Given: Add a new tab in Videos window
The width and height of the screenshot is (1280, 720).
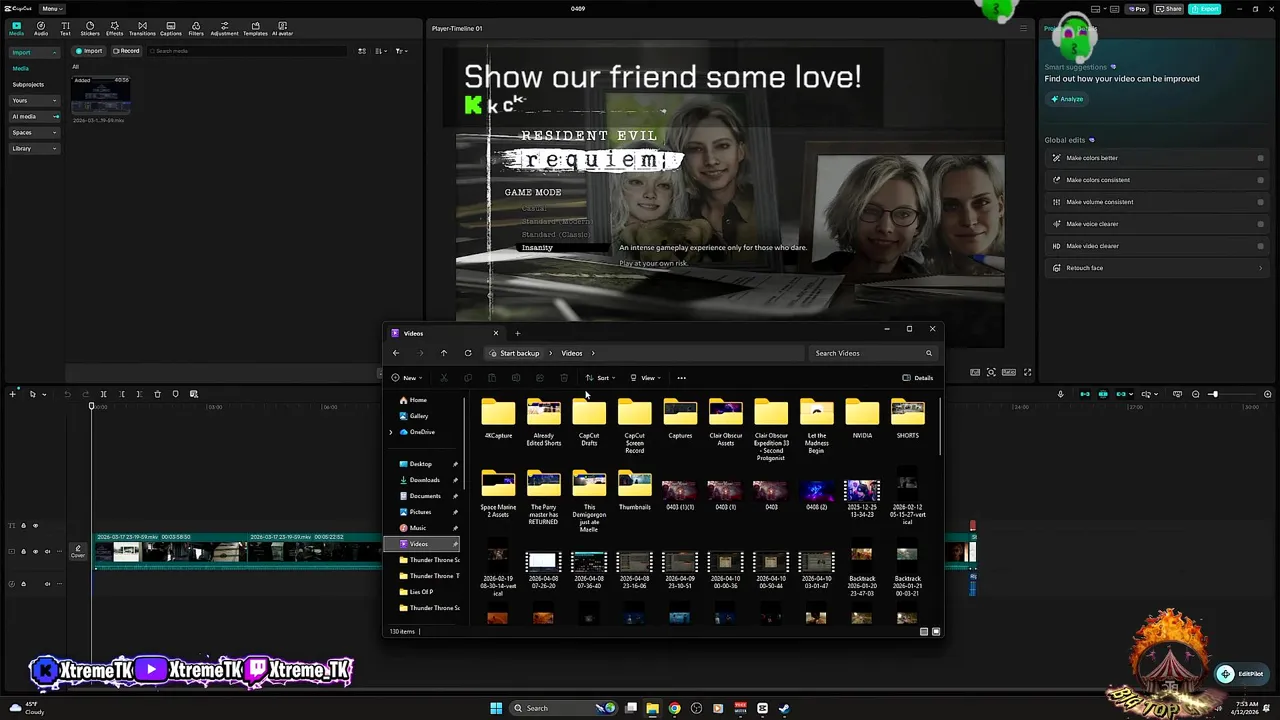Looking at the screenshot, I should pyautogui.click(x=517, y=333).
